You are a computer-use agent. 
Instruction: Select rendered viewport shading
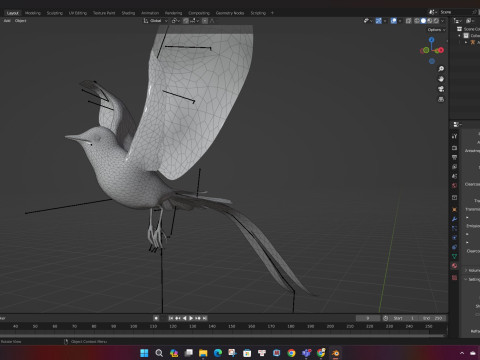click(436, 21)
